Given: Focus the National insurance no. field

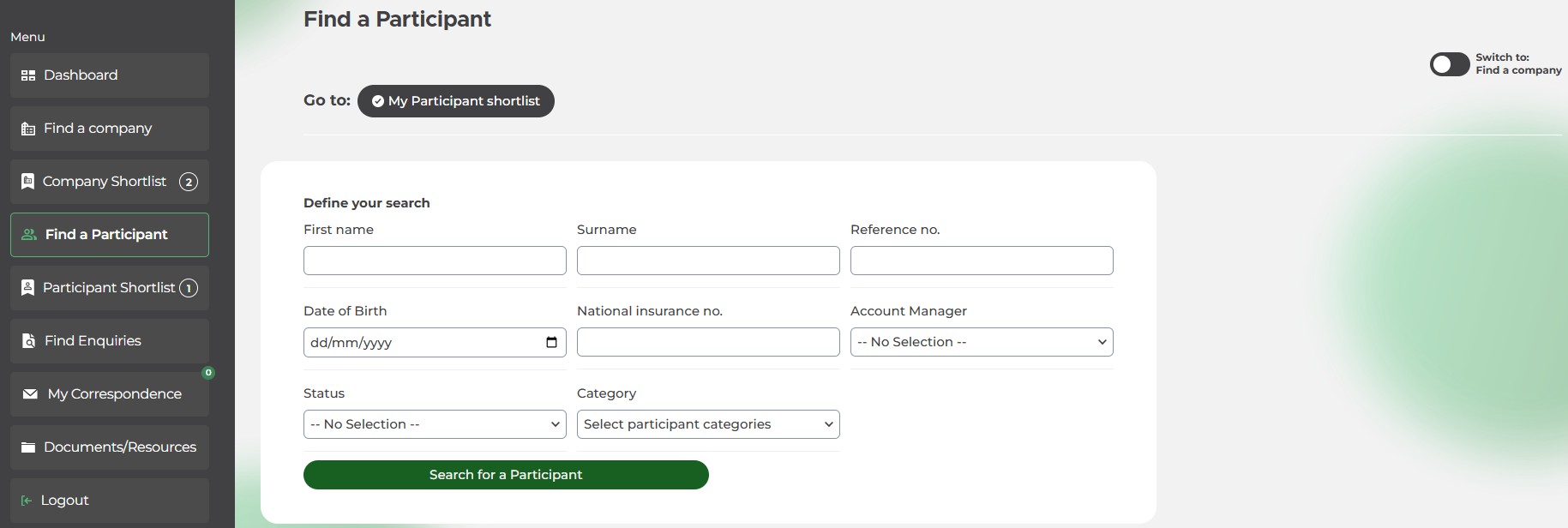Looking at the screenshot, I should click(708, 342).
